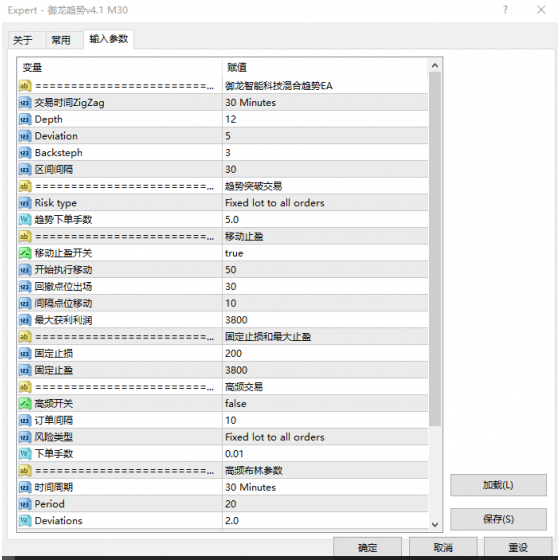Click the boolean icon beside 高频开关
560x560 pixels.
click(25, 404)
